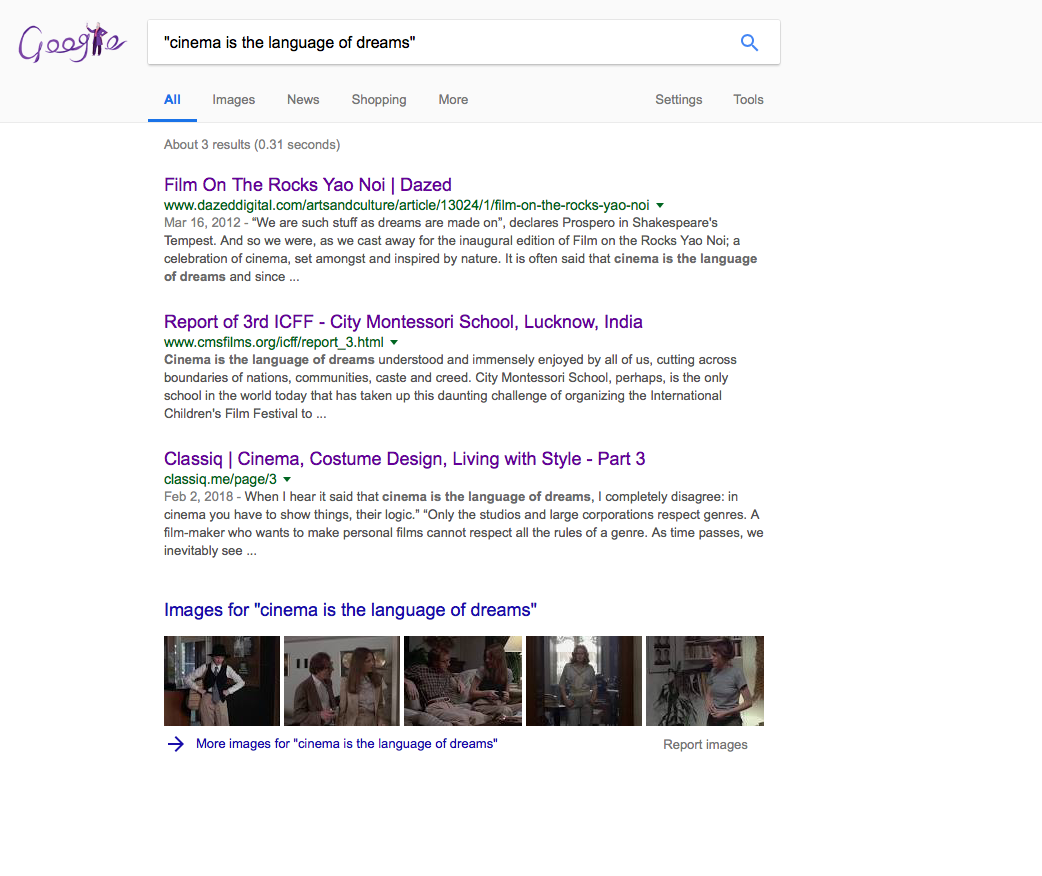Click the Google doodle logo

[71, 43]
